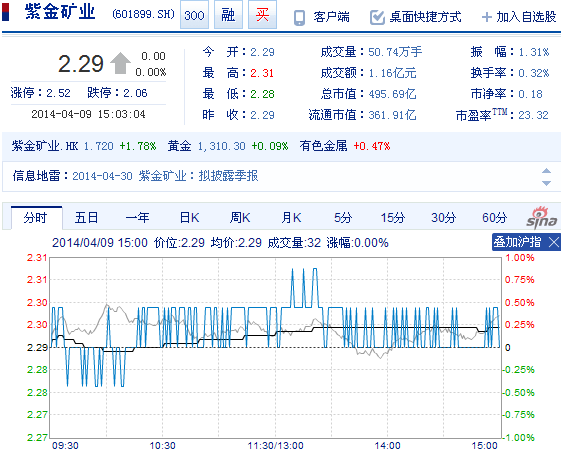561x452 pixels.
Task: Click the news ticker up arrow
Action: pos(546,171)
